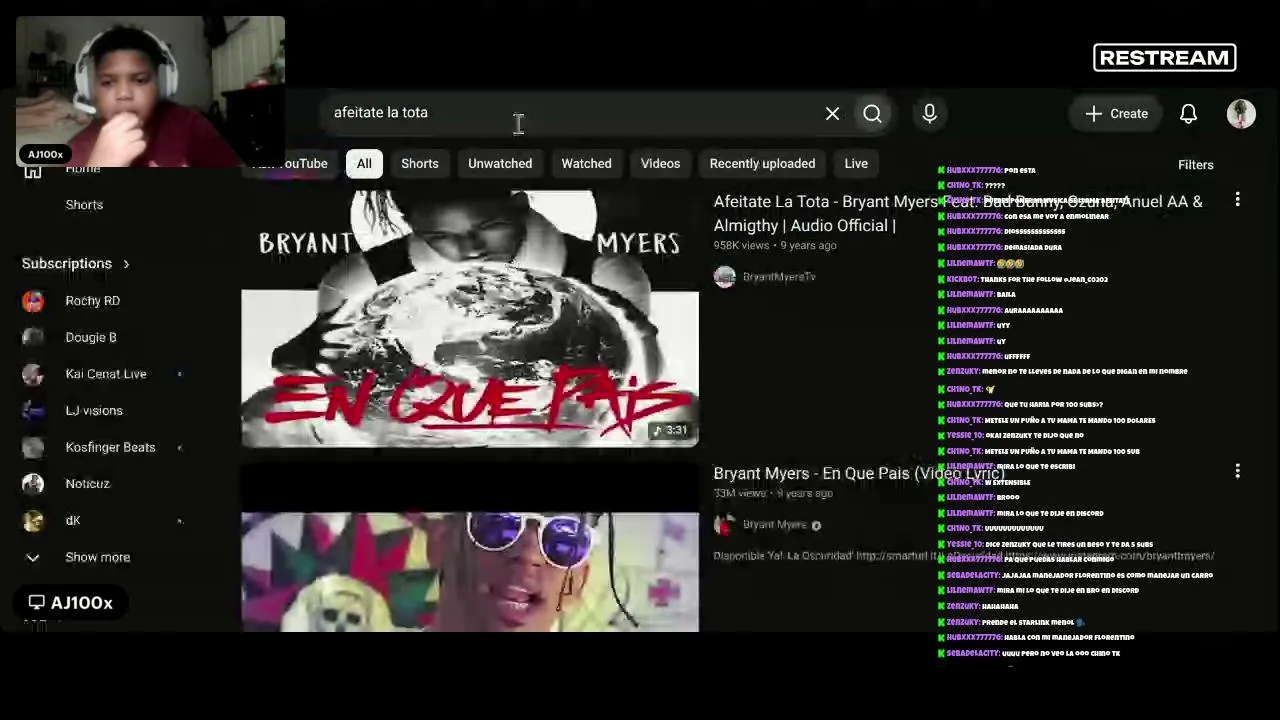Select the Shorts filter chip
Viewport: 1280px width, 720px height.
pyautogui.click(x=420, y=164)
